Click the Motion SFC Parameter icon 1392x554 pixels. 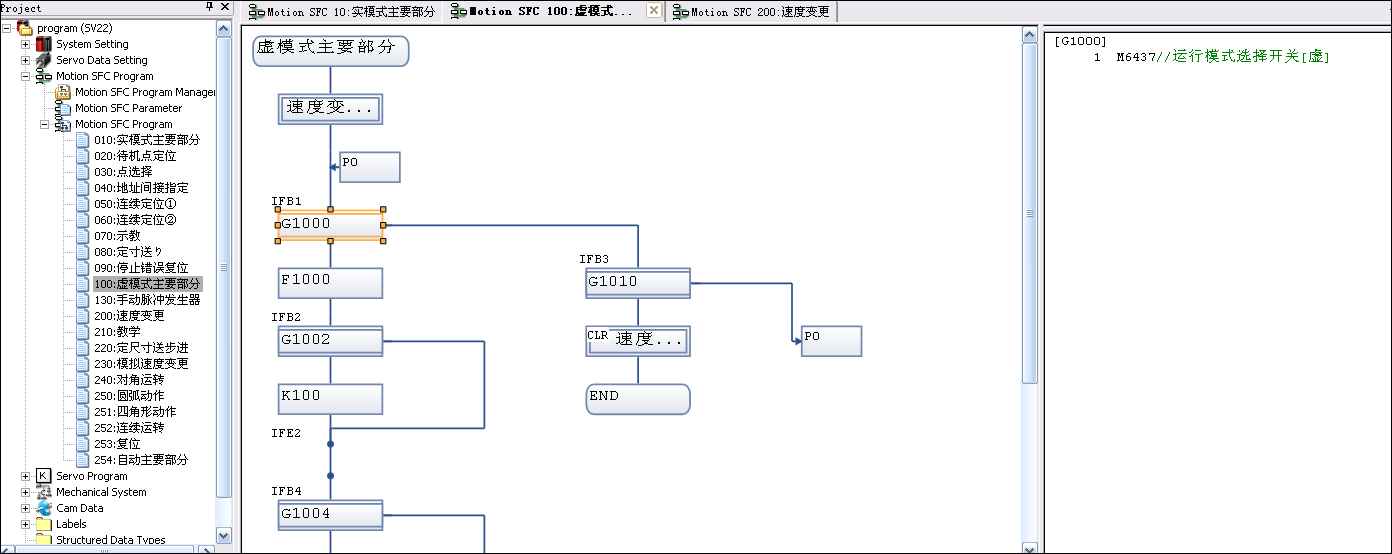point(62,108)
